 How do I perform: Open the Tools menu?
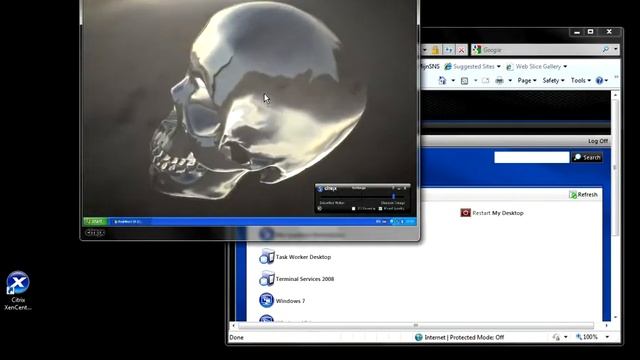pos(580,80)
